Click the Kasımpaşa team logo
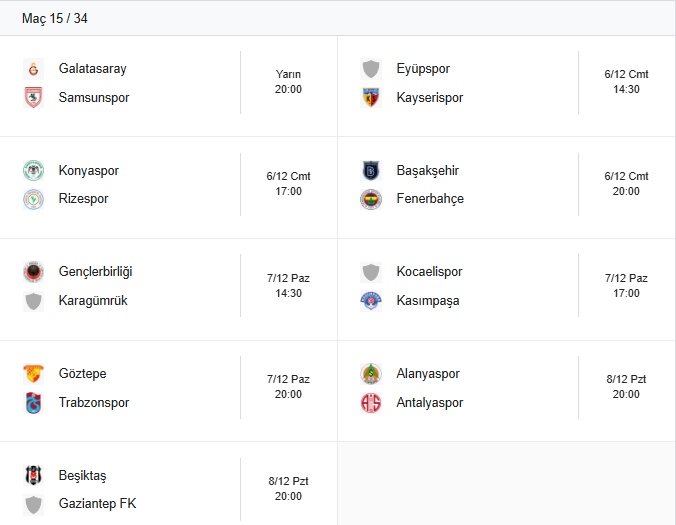 [x=371, y=301]
